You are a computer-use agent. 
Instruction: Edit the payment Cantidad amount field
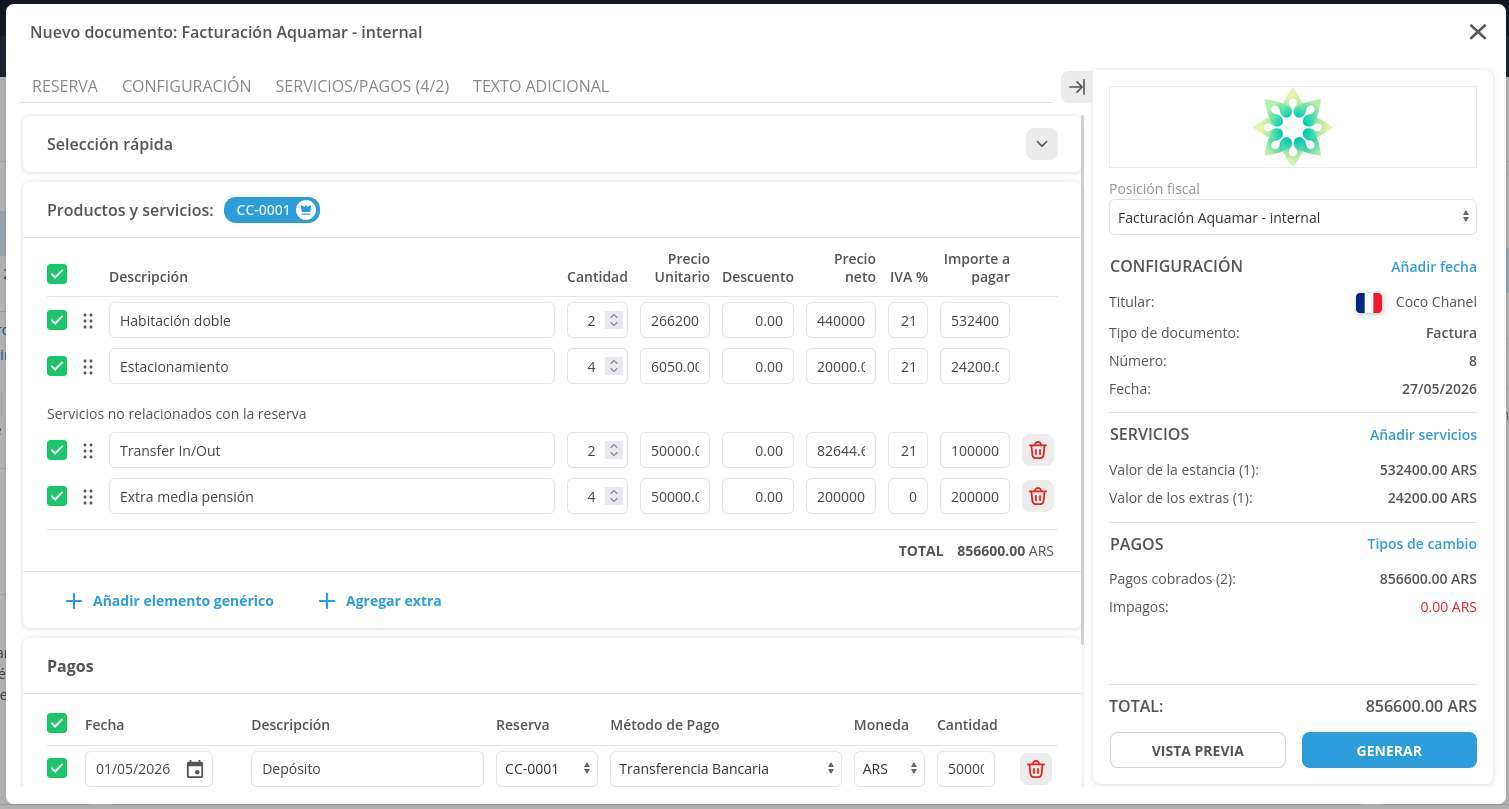[966, 769]
